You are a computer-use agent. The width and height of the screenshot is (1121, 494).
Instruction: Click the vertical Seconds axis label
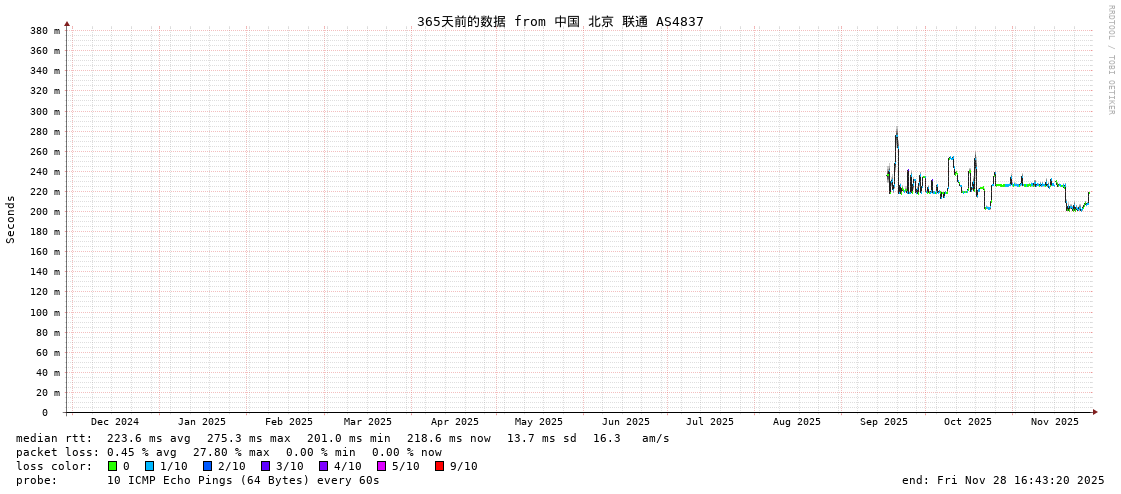point(11,219)
